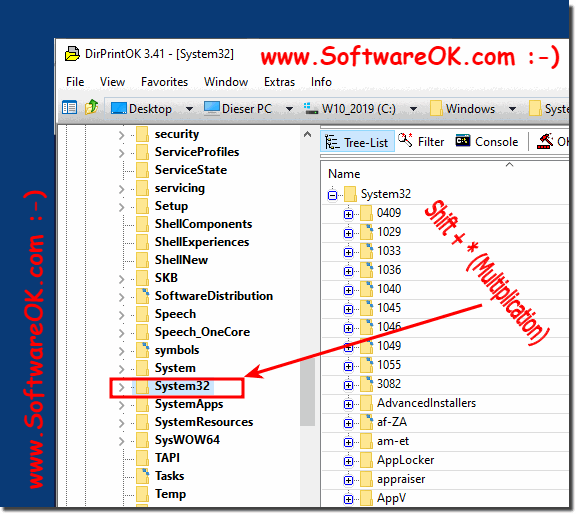Click the folder tree vertical scrollbar thumb

tap(307, 391)
